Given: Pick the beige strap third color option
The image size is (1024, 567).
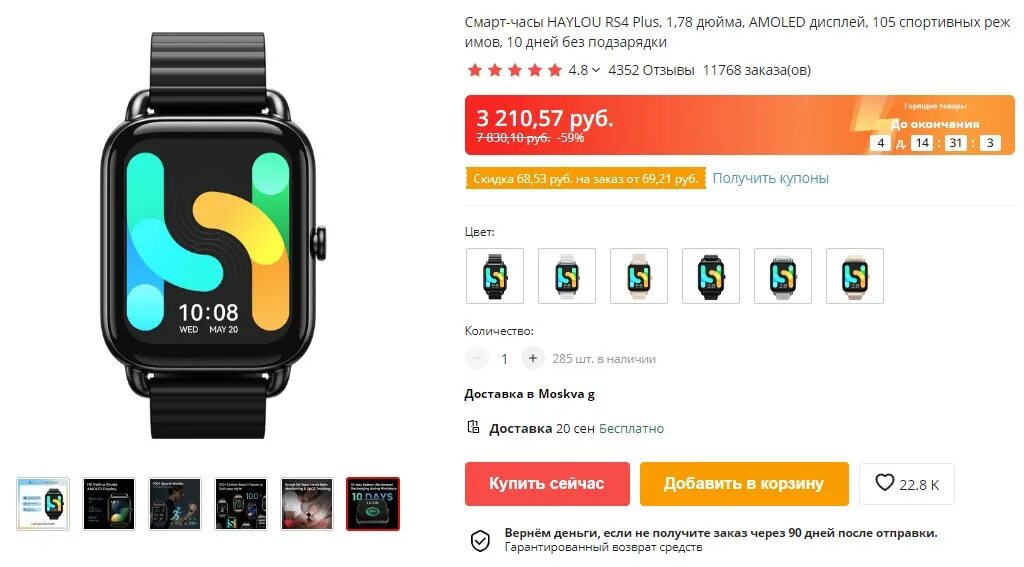Looking at the screenshot, I should pos(639,276).
